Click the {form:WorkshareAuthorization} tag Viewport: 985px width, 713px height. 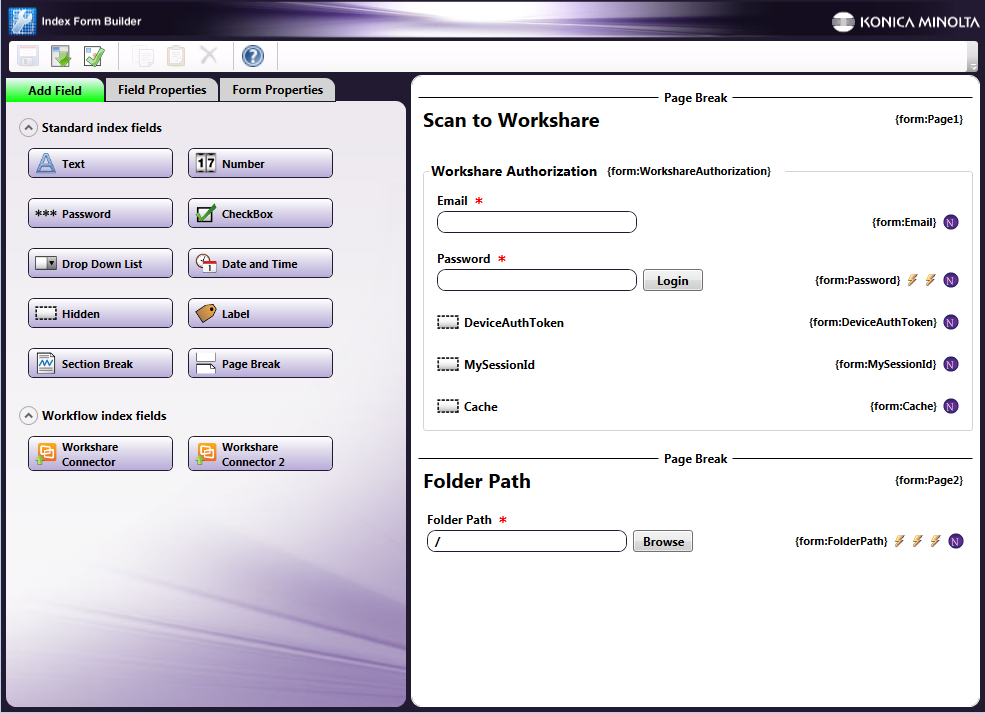688,171
